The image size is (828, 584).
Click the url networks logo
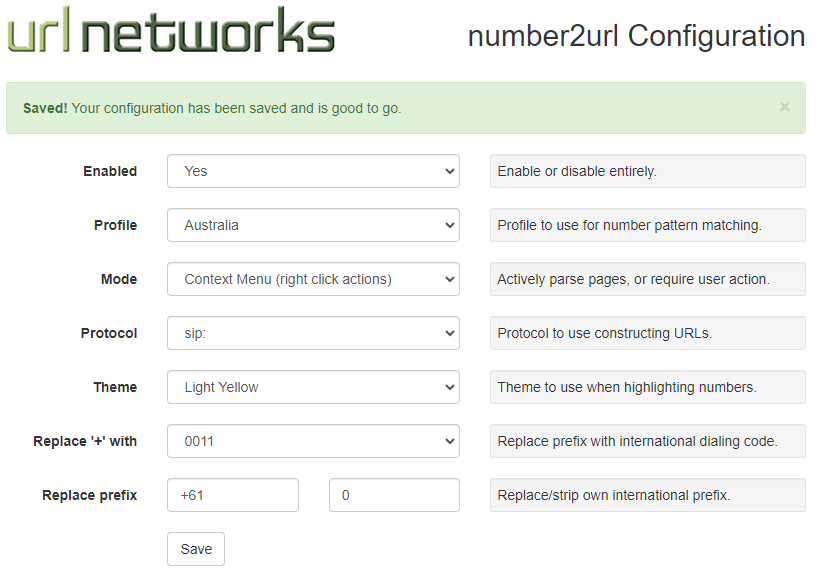tap(171, 30)
